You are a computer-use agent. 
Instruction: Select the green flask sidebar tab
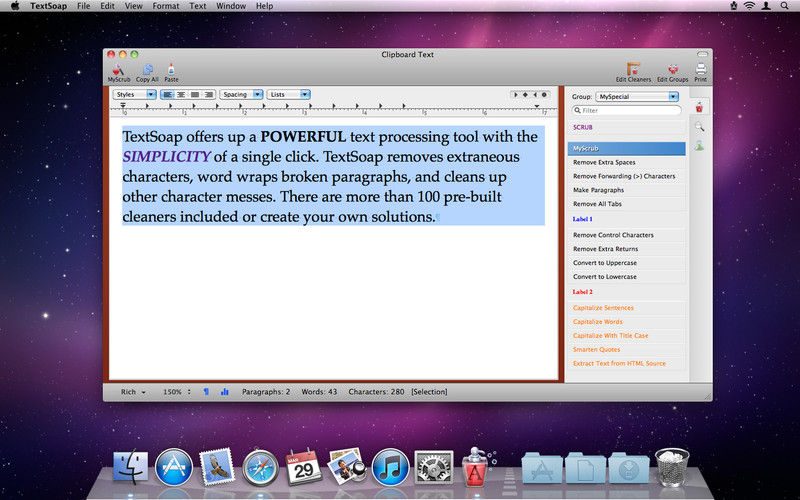tap(699, 146)
